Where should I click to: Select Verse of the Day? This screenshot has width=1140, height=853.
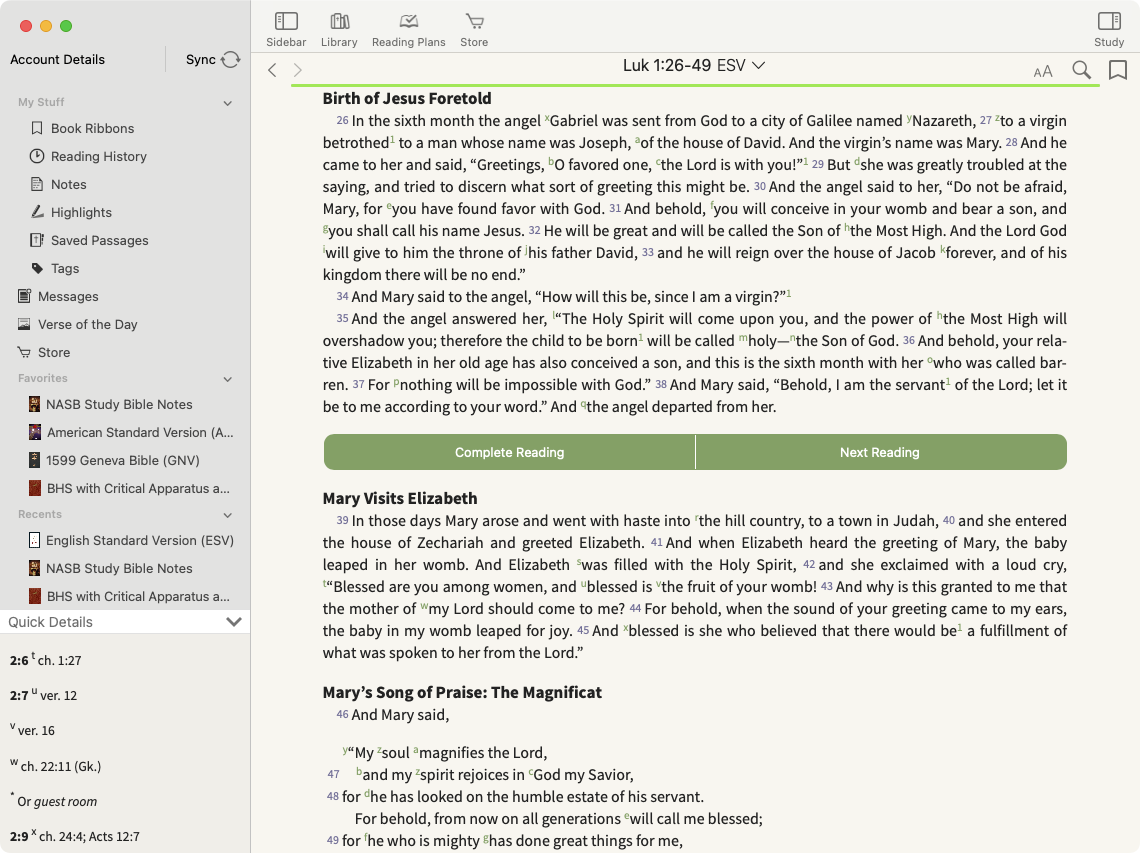[87, 324]
